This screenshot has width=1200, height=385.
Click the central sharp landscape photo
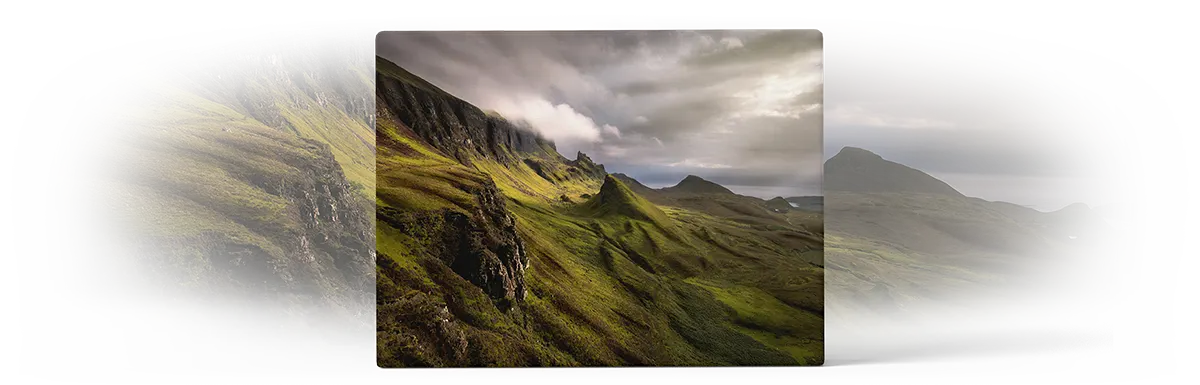(x=600, y=198)
